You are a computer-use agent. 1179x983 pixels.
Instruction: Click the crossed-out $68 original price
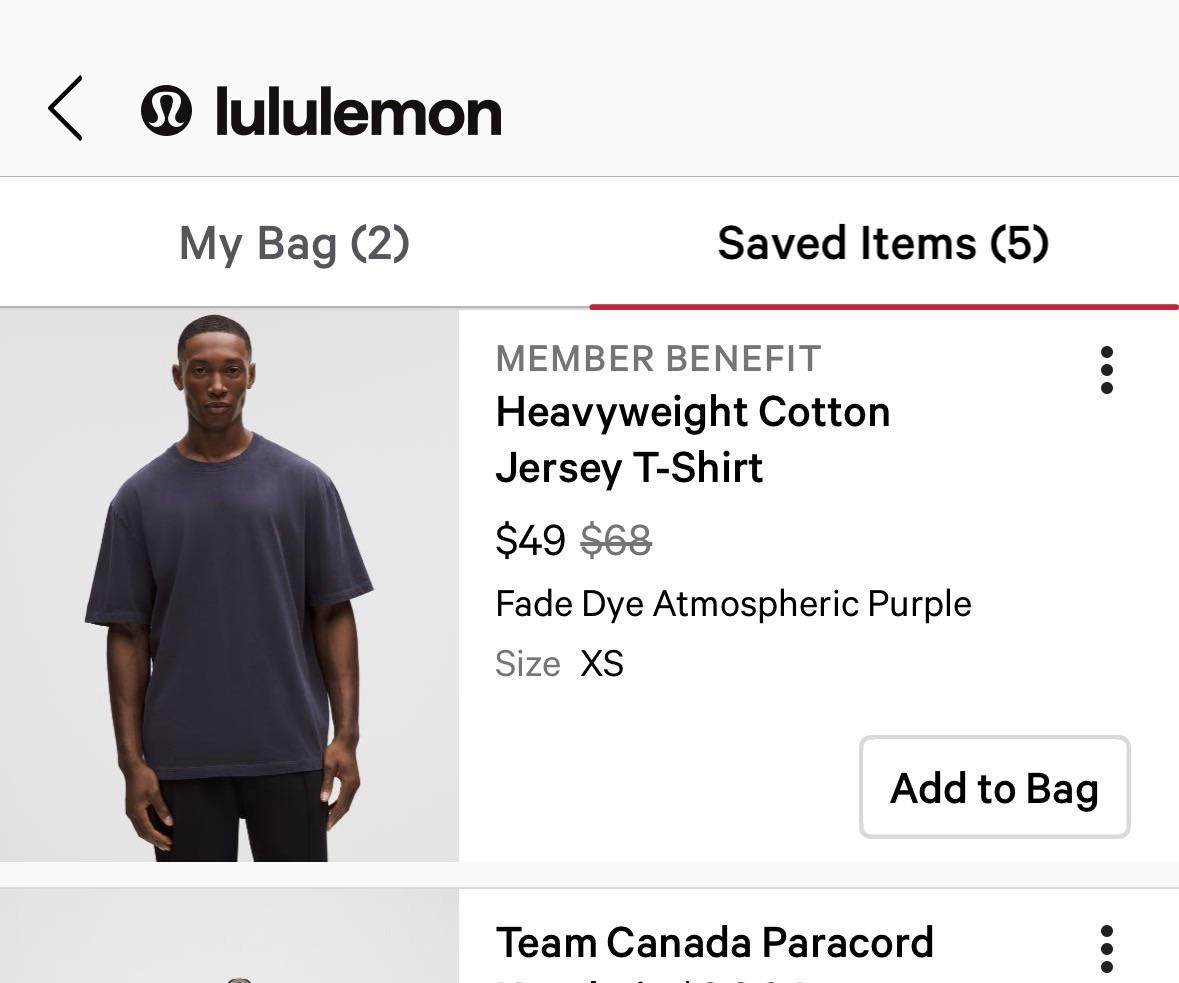pyautogui.click(x=616, y=541)
